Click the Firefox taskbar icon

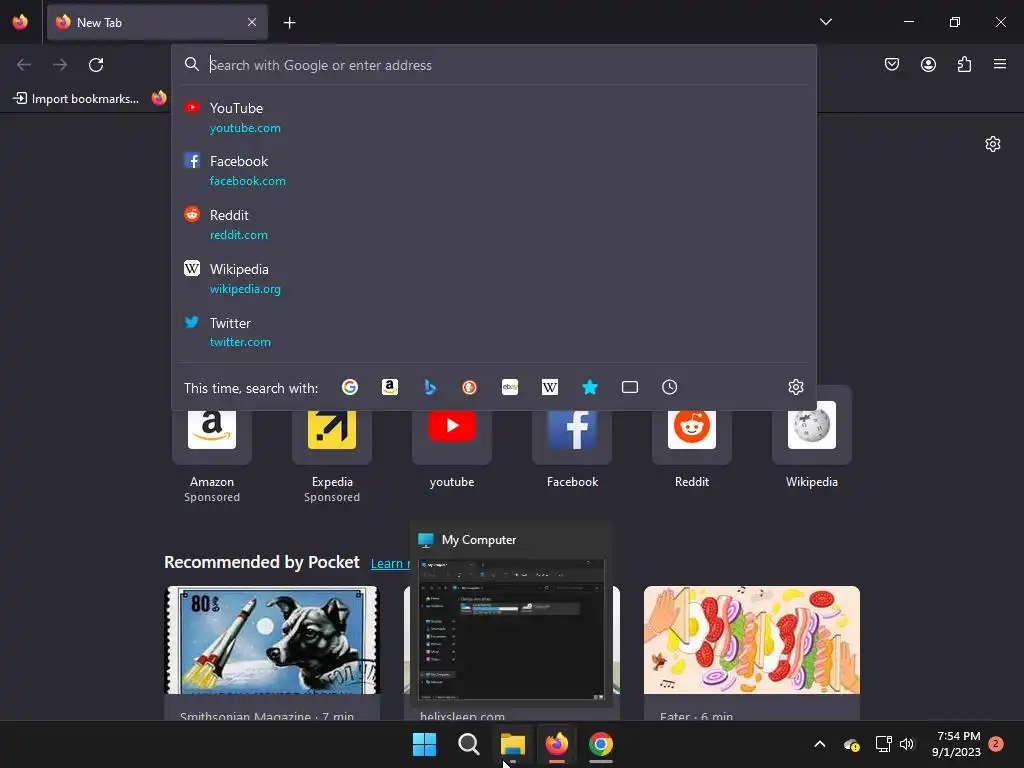pyautogui.click(x=556, y=744)
